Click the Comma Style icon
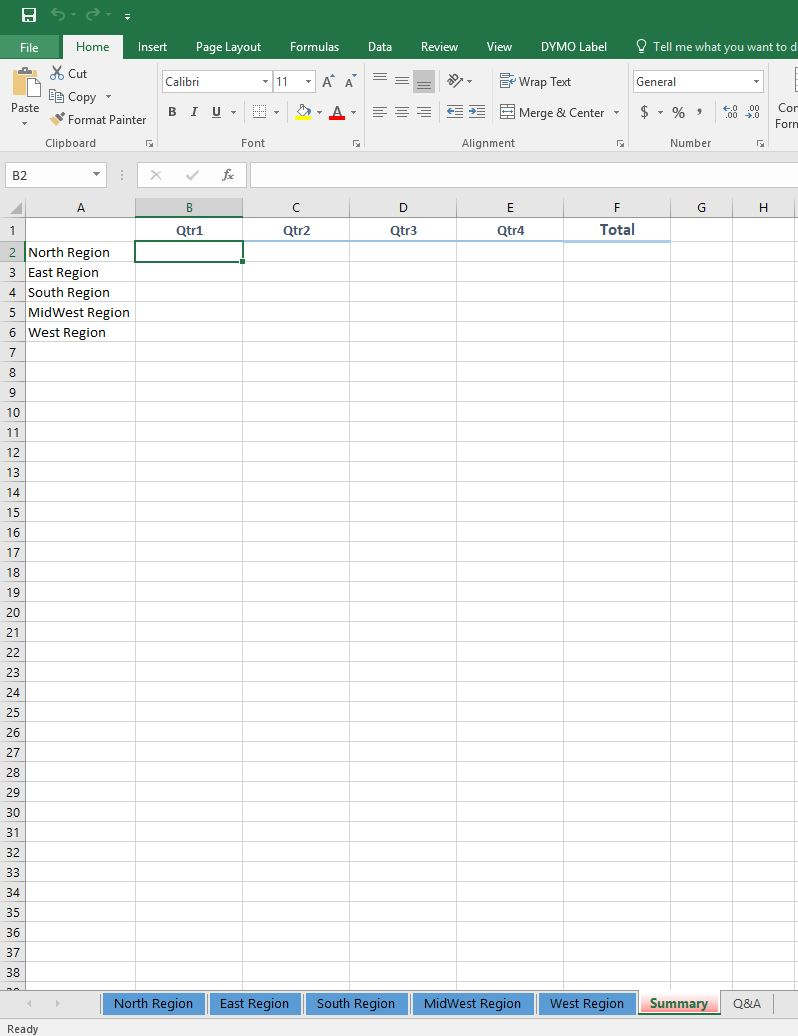This screenshot has height=1036, width=798. 700,112
